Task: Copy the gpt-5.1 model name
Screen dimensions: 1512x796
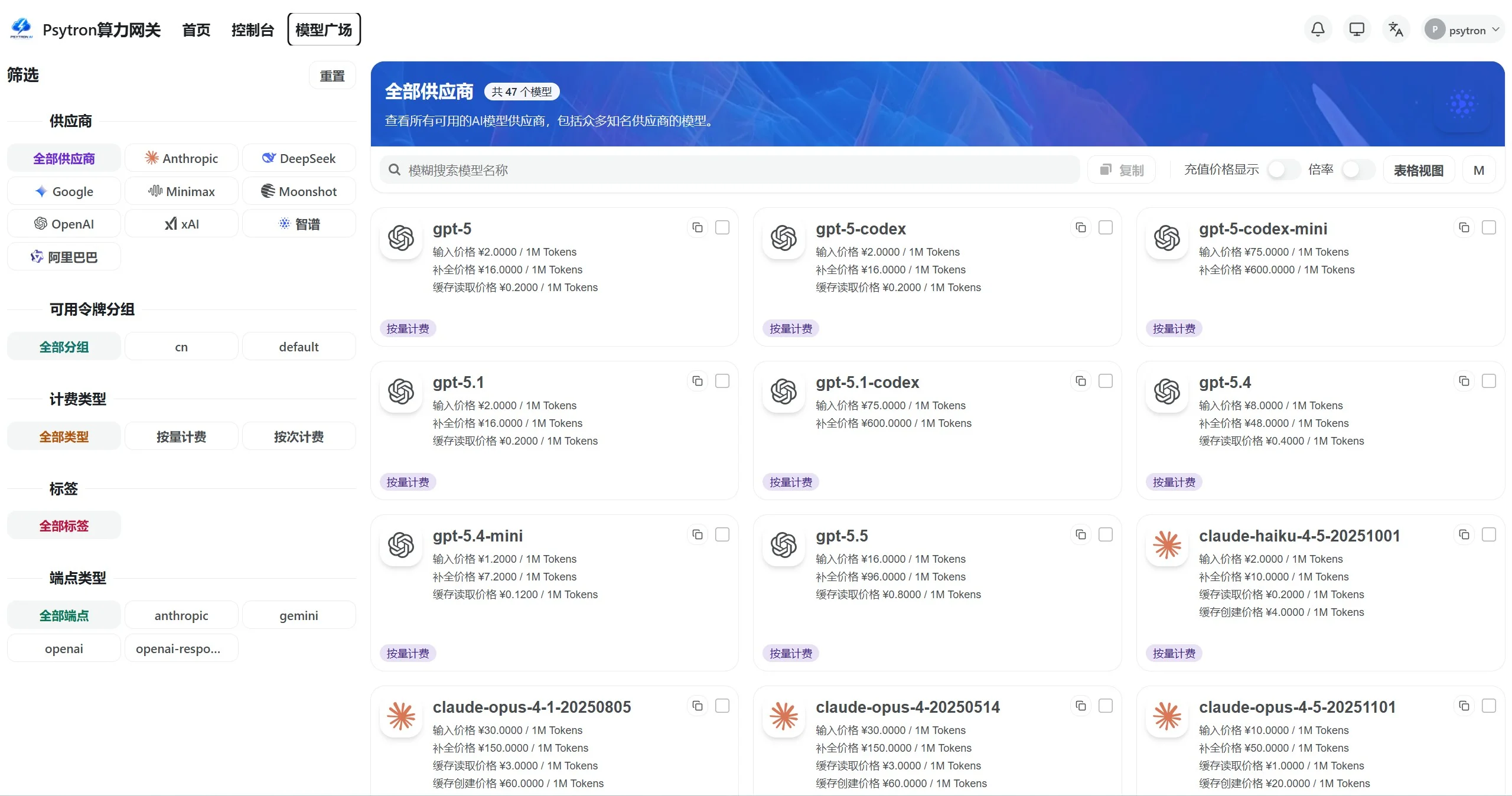Action: coord(698,381)
